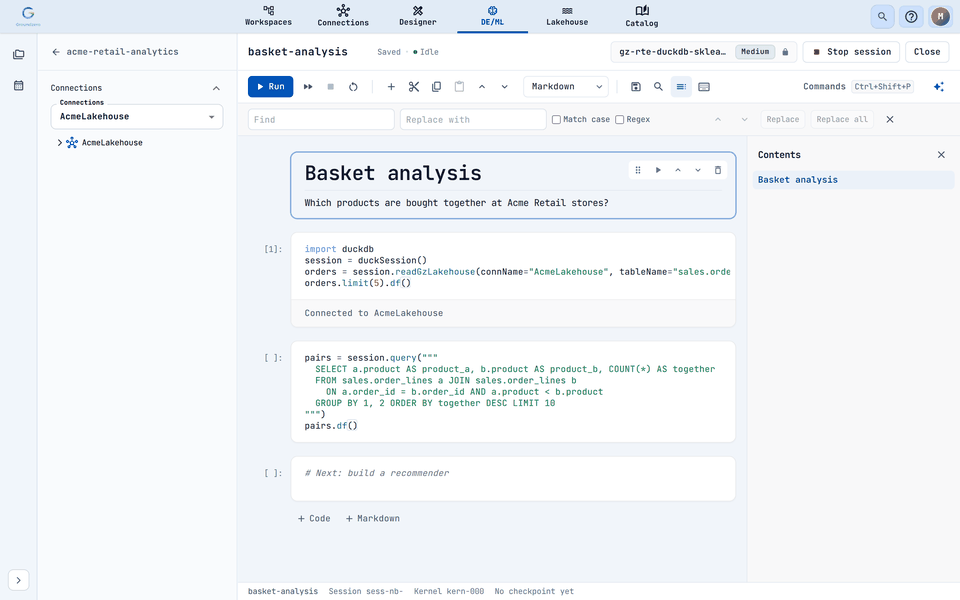Switch to the Workspaces tab

pos(268,17)
